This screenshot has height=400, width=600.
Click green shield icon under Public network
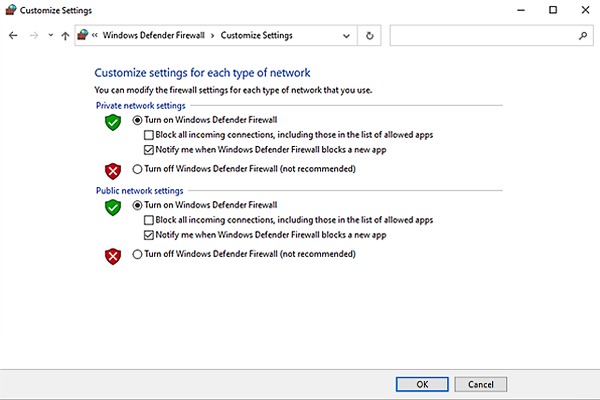point(113,207)
